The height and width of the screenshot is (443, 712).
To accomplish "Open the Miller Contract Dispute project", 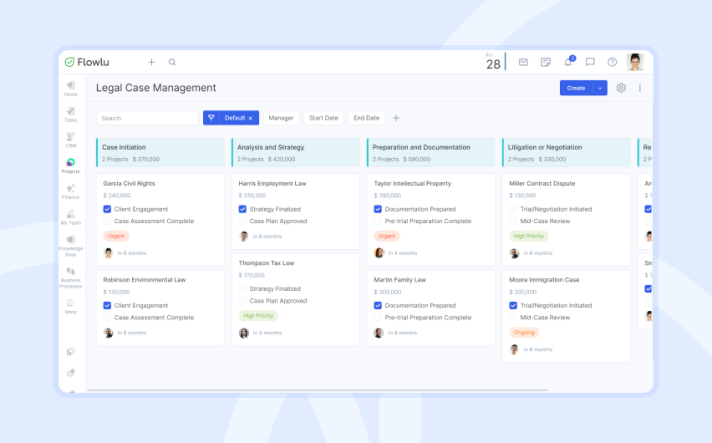I will point(542,183).
